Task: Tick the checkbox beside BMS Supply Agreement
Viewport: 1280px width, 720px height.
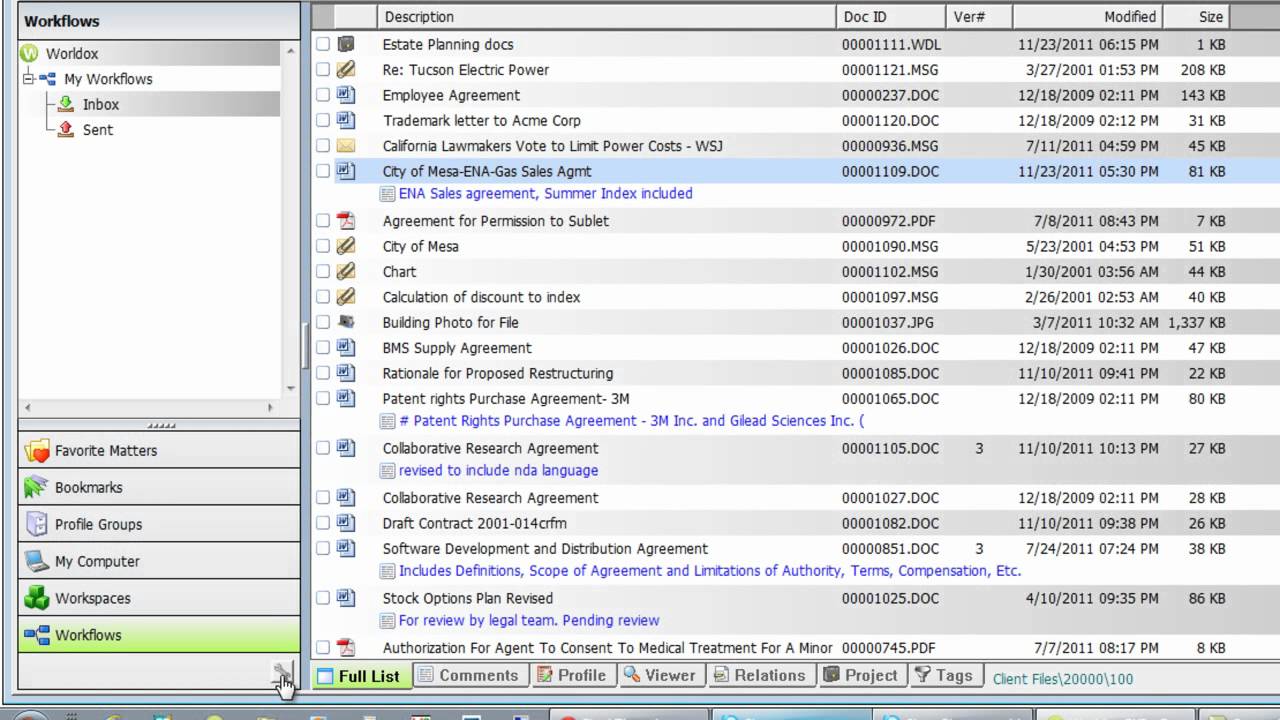Action: coord(323,348)
